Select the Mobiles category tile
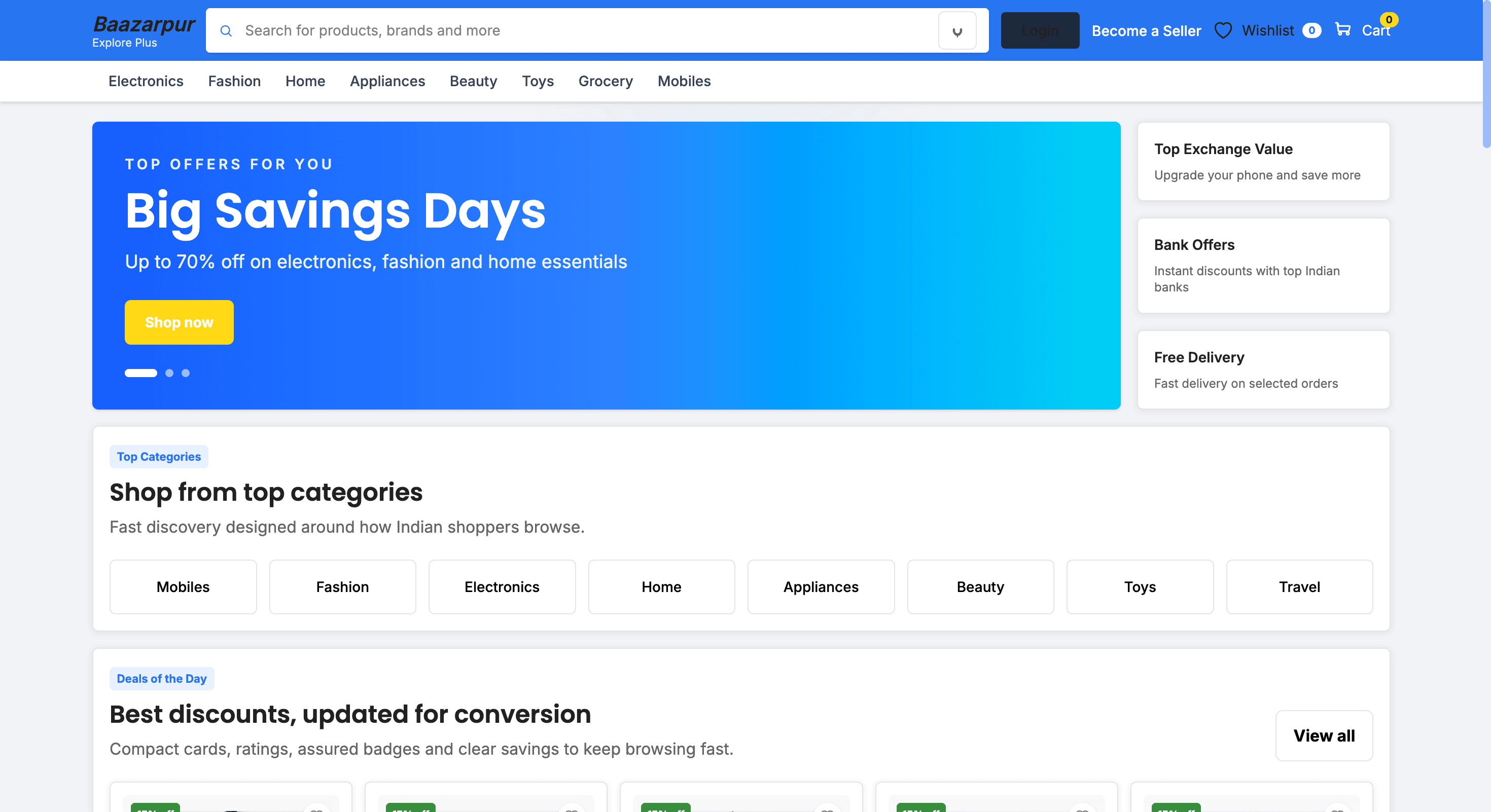The image size is (1491, 812). [183, 587]
